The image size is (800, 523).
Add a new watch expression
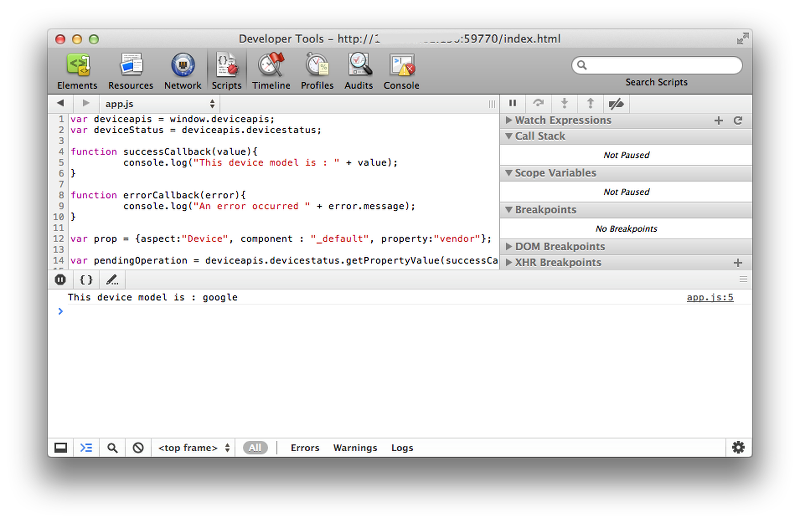click(718, 120)
